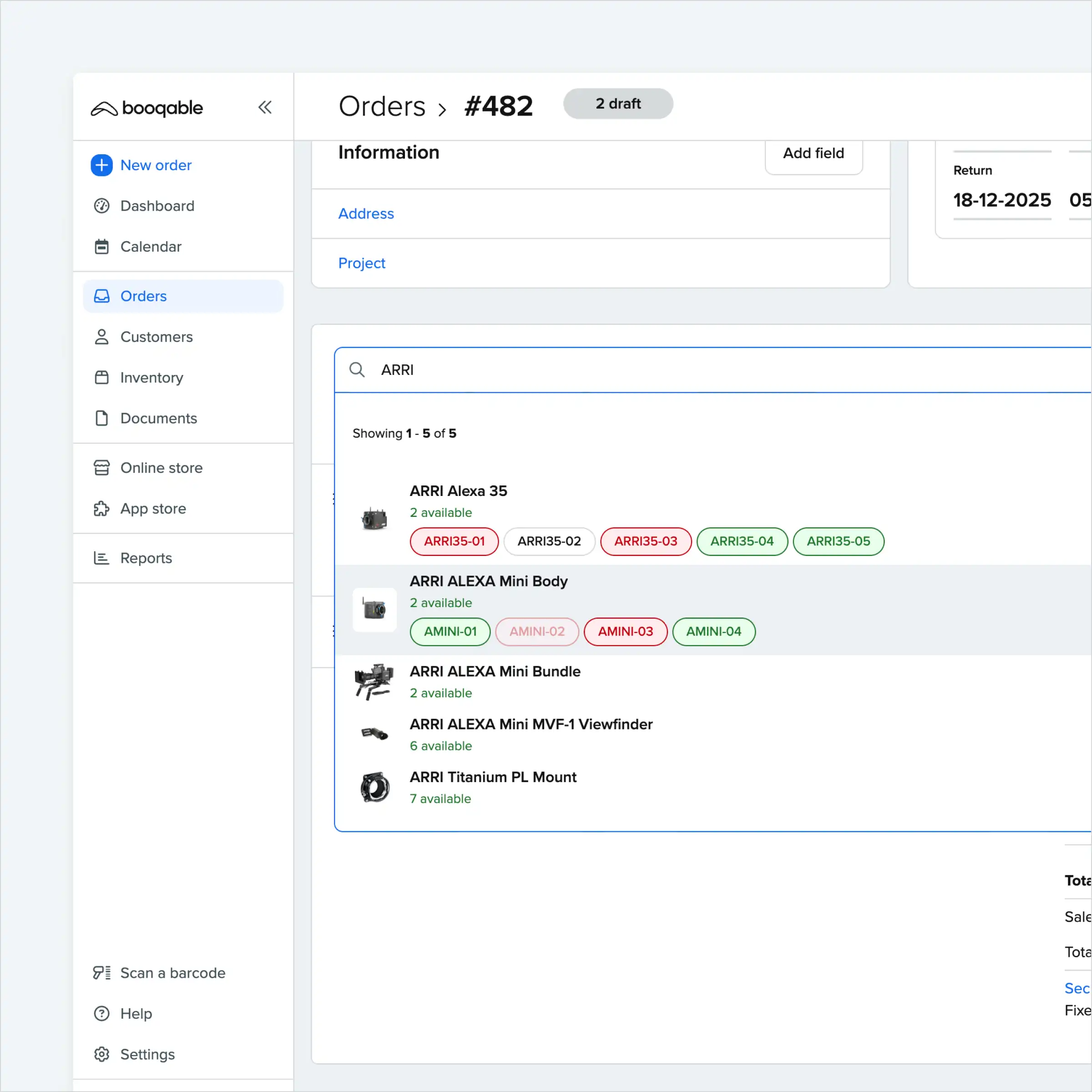1092x1092 pixels.
Task: Click the product search field containing ARRI
Action: (678, 369)
